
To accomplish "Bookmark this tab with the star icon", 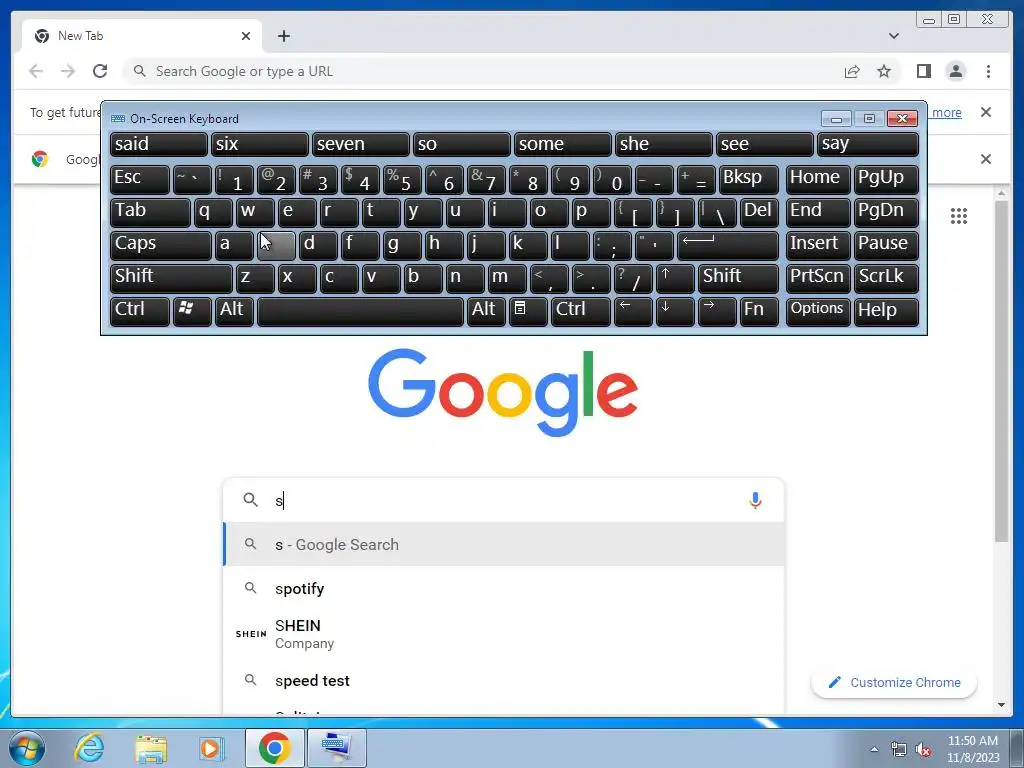I will pyautogui.click(x=884, y=71).
